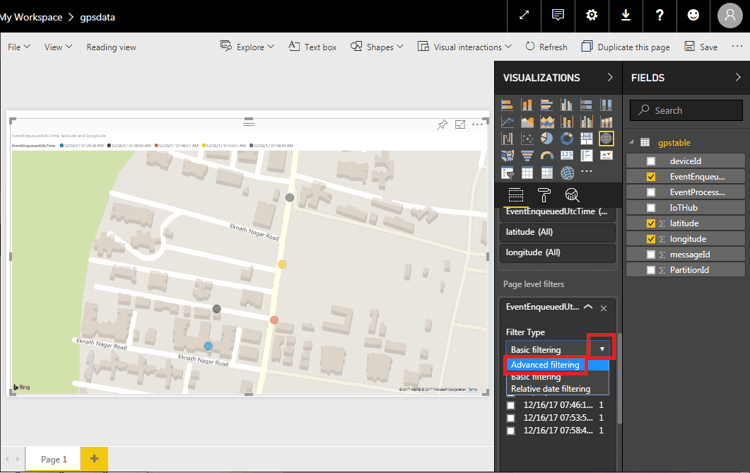
Task: Collapse the Fields pane
Action: click(x=738, y=77)
